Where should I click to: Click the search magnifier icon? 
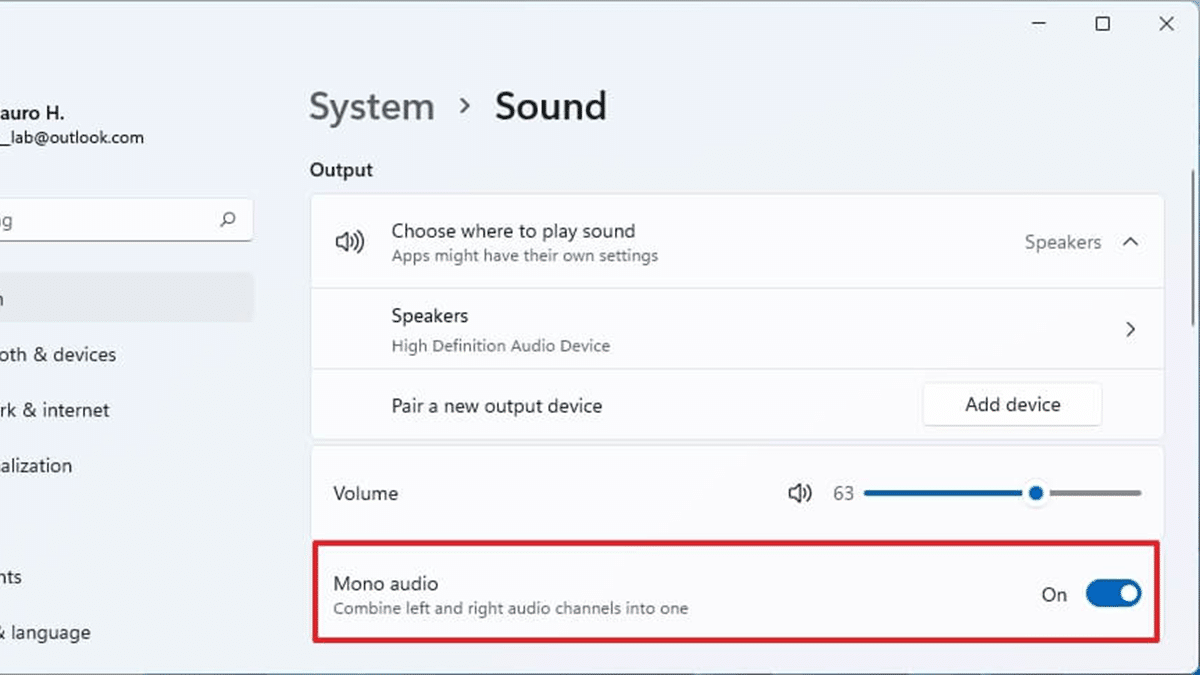coord(228,219)
